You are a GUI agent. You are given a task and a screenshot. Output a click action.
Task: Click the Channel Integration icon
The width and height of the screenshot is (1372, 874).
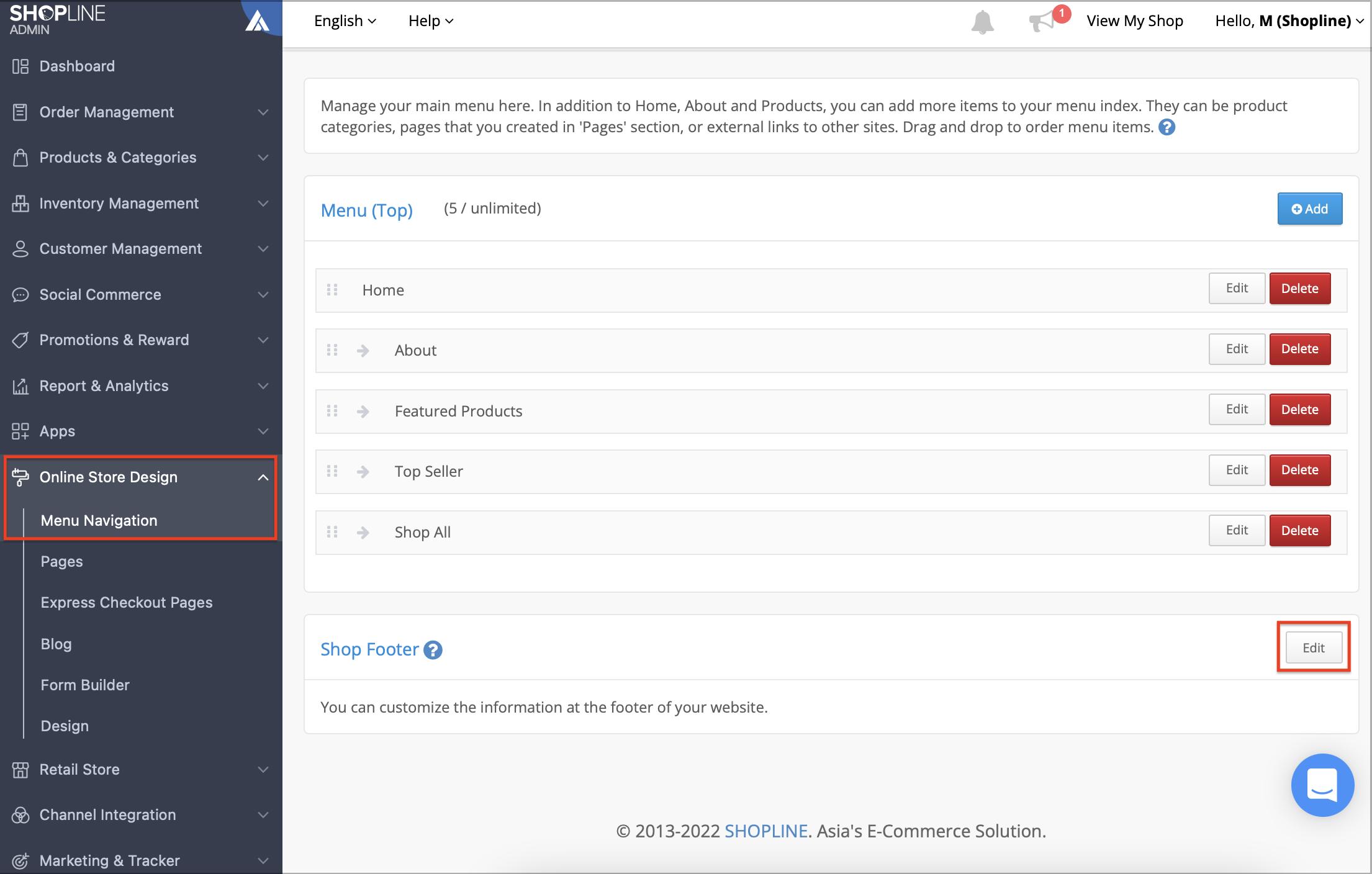pyautogui.click(x=20, y=815)
